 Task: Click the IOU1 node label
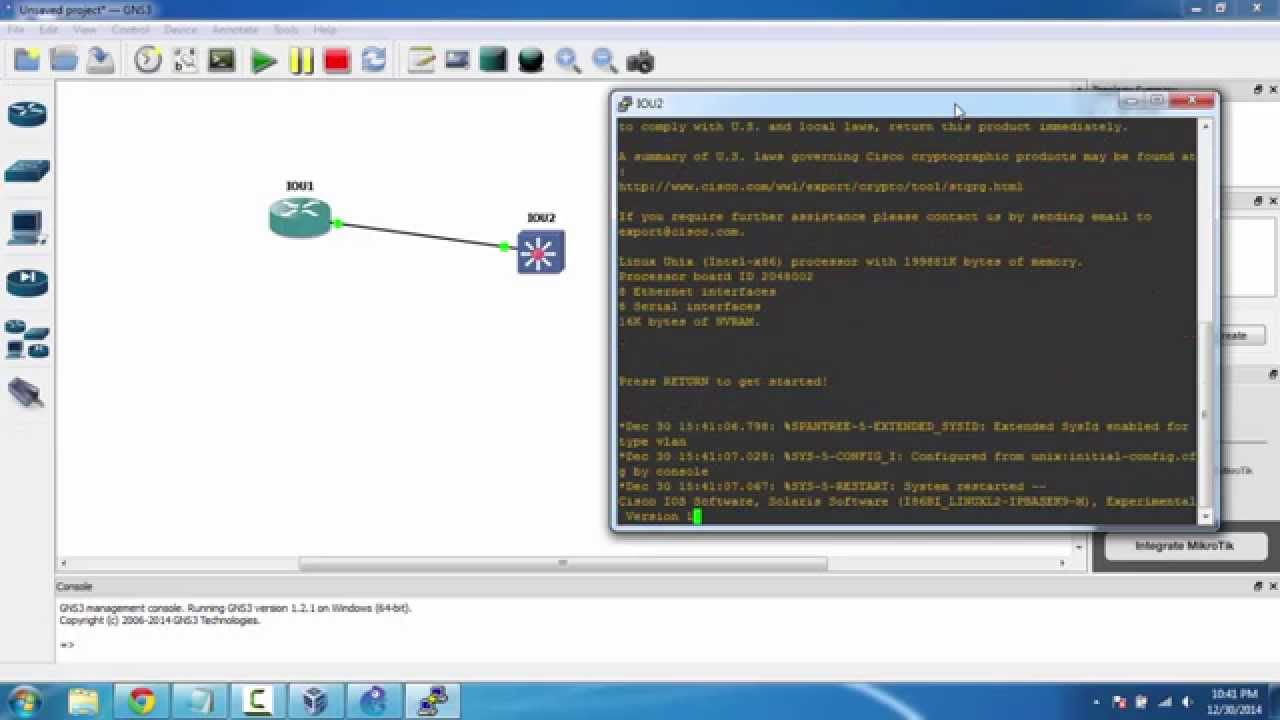[300, 186]
